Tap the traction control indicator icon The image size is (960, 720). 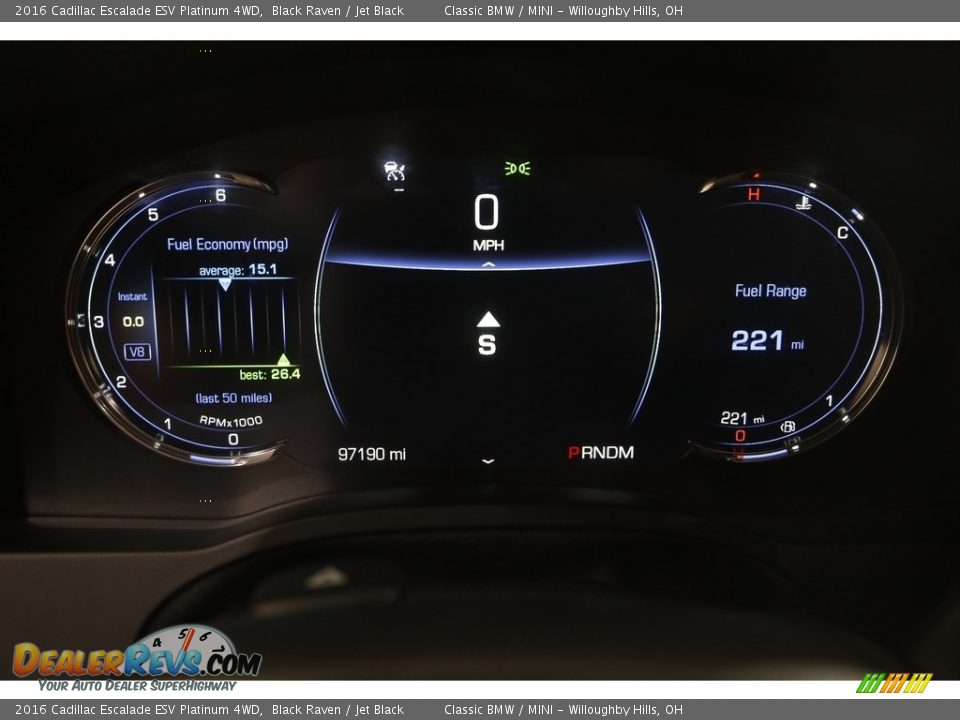[394, 171]
